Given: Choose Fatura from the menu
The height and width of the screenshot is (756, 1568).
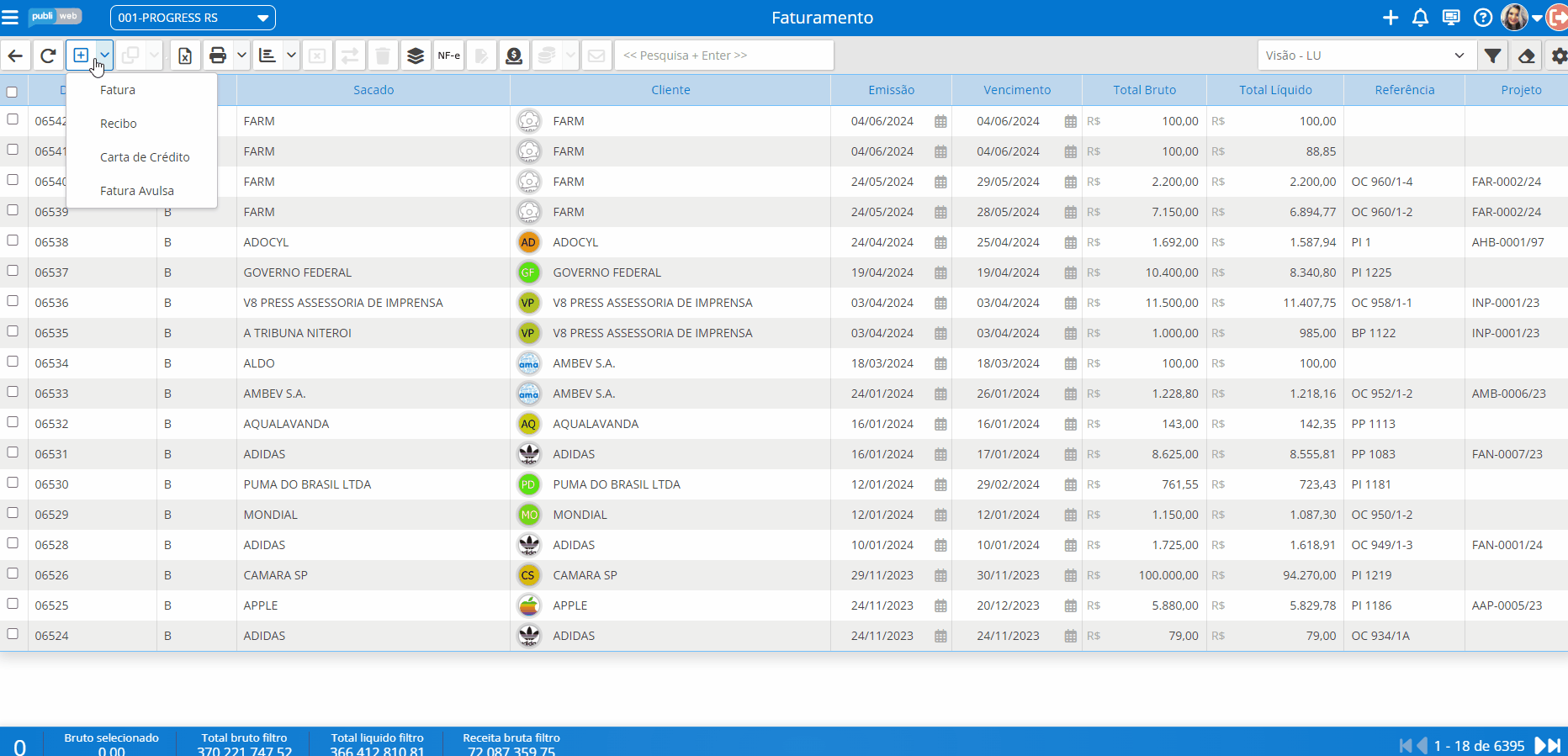Looking at the screenshot, I should (x=118, y=90).
